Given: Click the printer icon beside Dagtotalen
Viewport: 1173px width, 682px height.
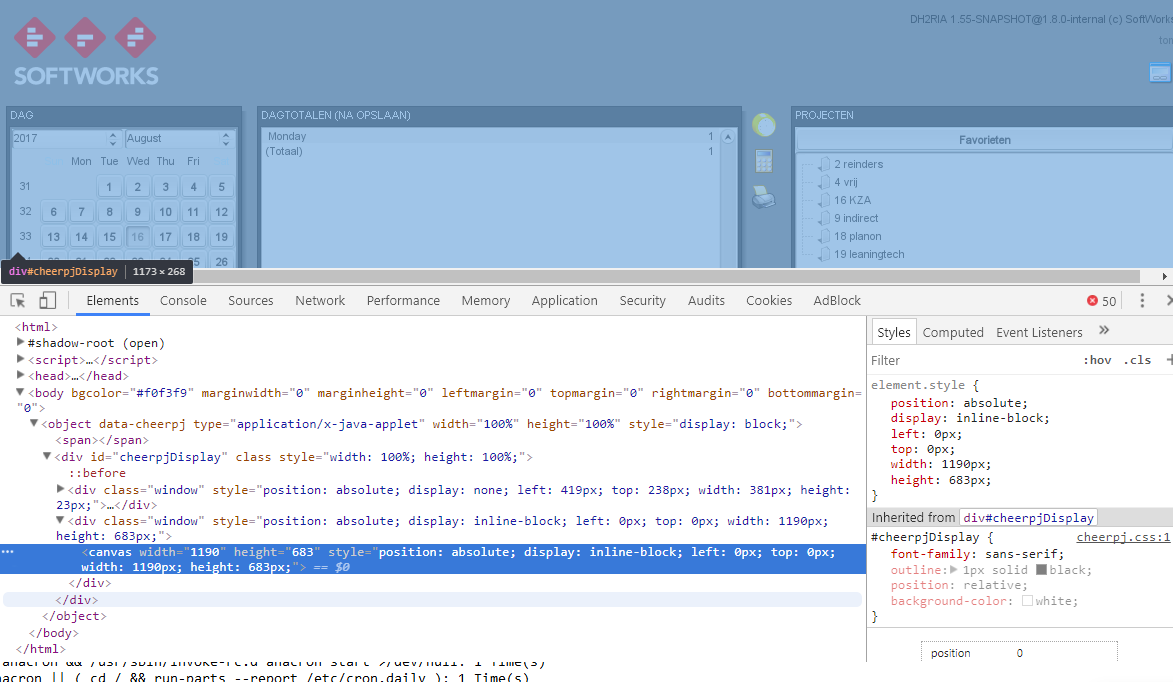Looking at the screenshot, I should (764, 197).
